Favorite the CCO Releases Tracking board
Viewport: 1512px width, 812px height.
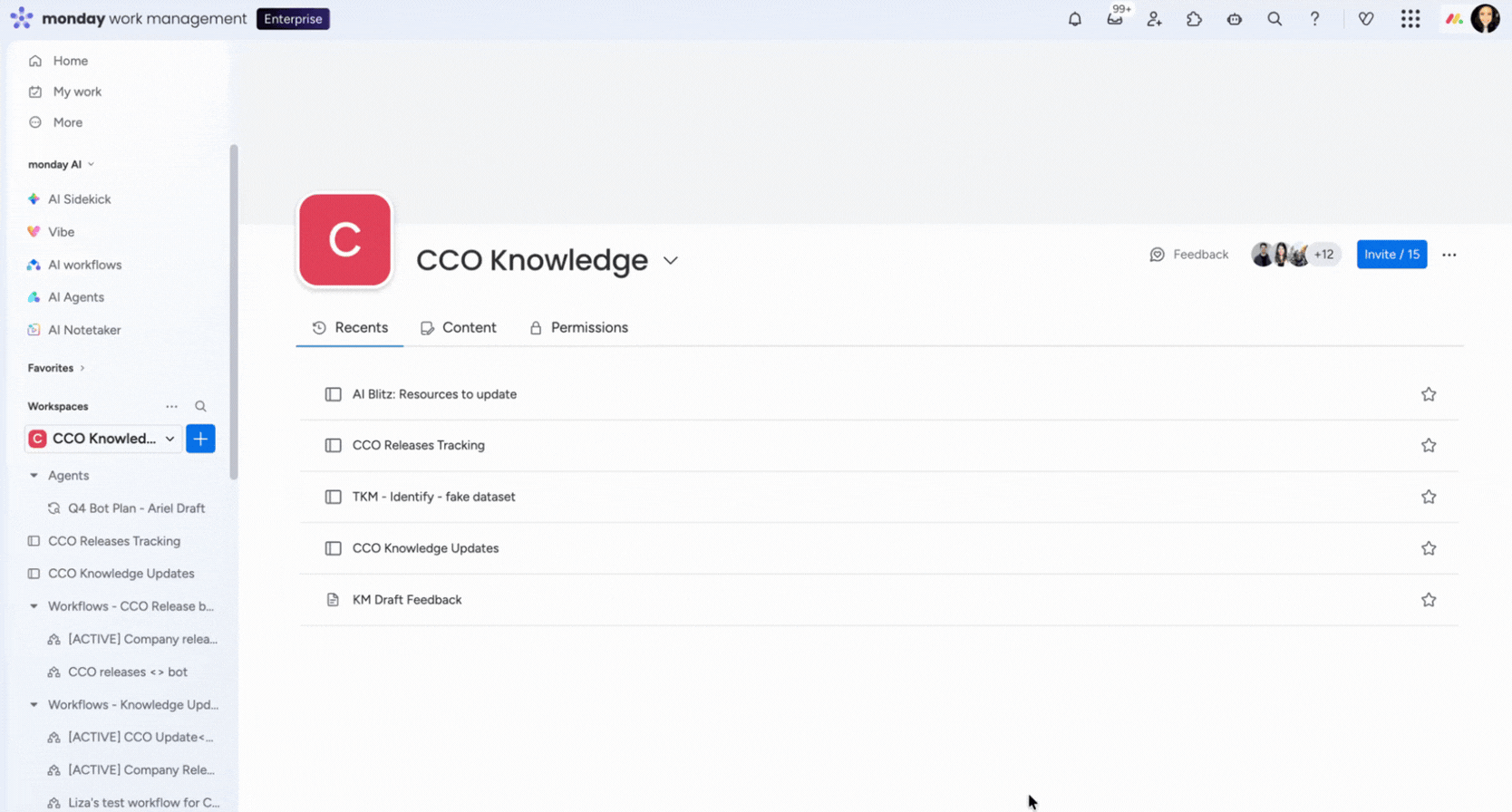click(1428, 446)
